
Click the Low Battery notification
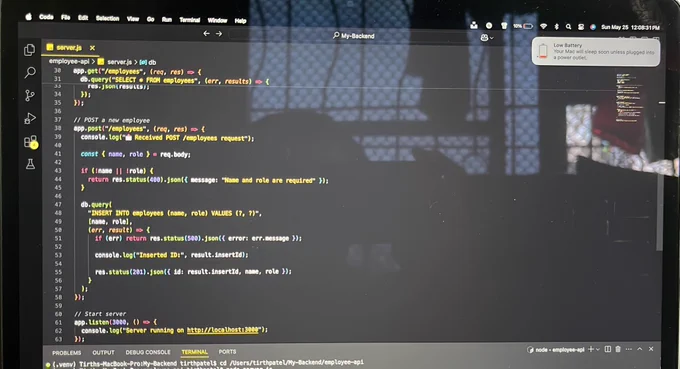tap(596, 52)
